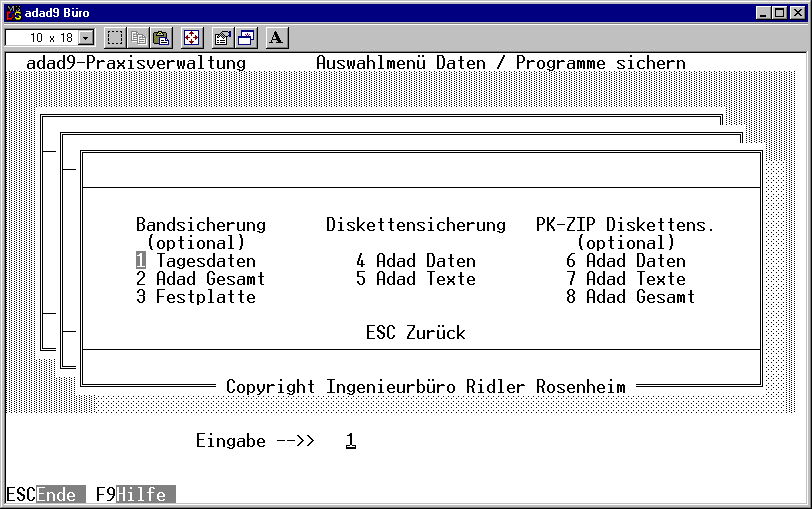Click ESC Zurück to go back

416,332
